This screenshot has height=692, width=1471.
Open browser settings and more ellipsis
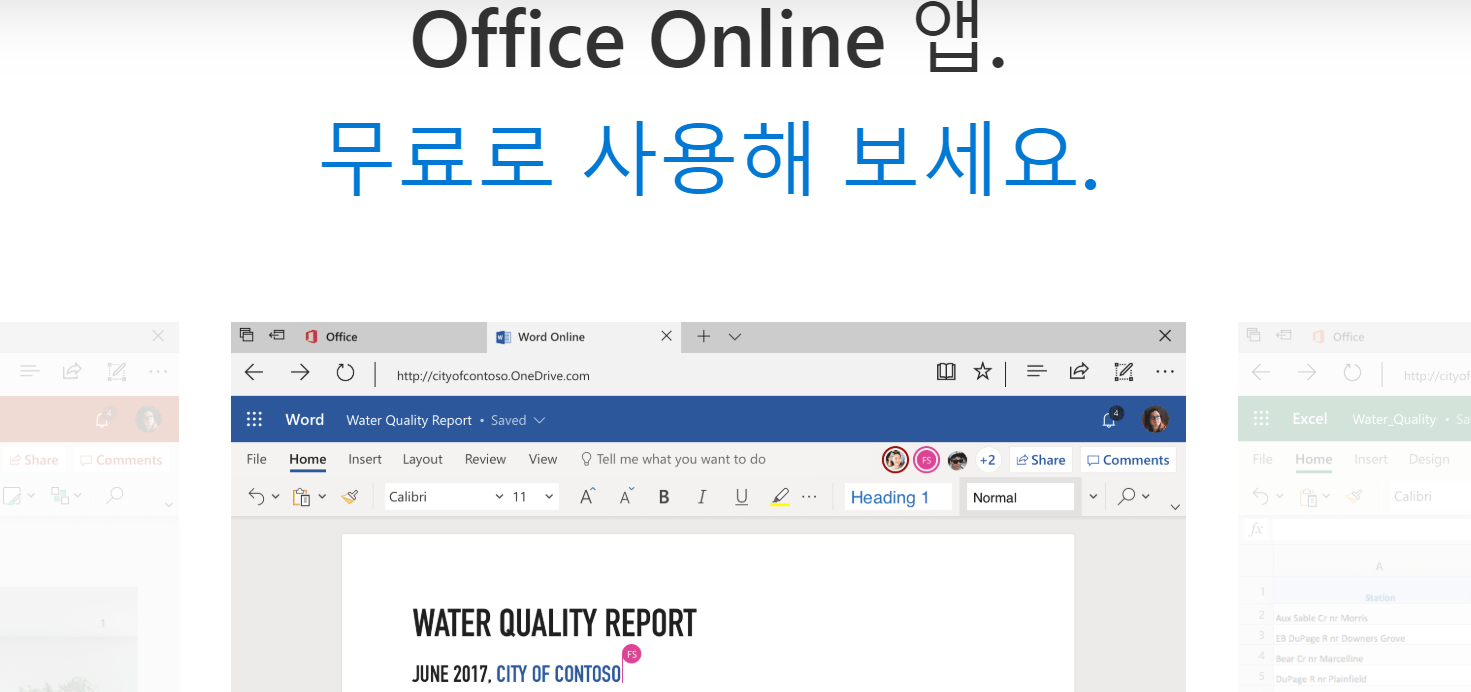pos(1164,372)
